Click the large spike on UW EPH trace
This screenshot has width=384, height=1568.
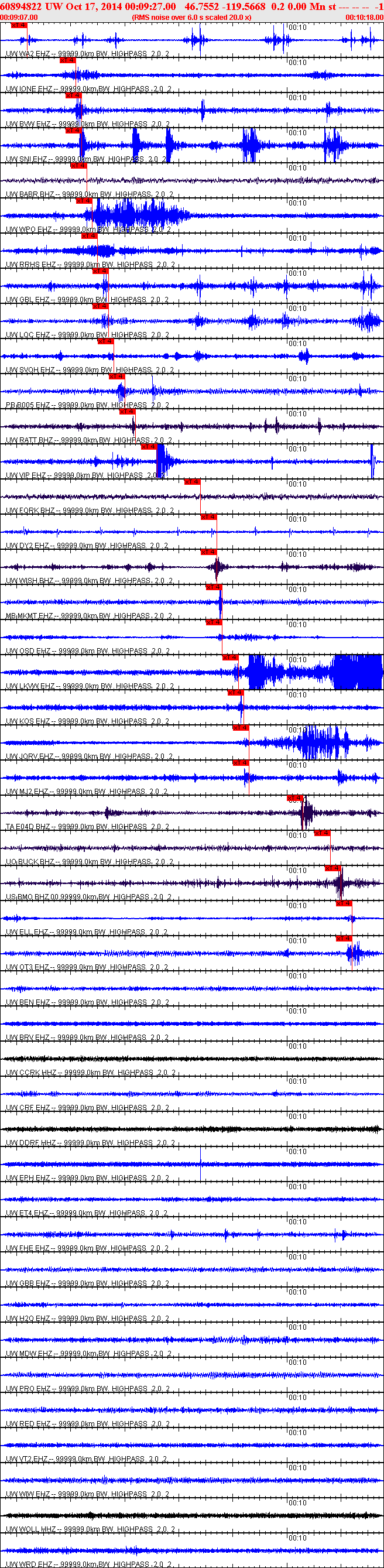201,1164
